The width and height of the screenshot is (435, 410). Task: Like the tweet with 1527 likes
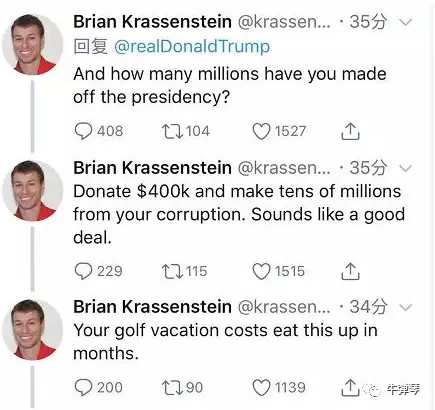click(x=261, y=131)
